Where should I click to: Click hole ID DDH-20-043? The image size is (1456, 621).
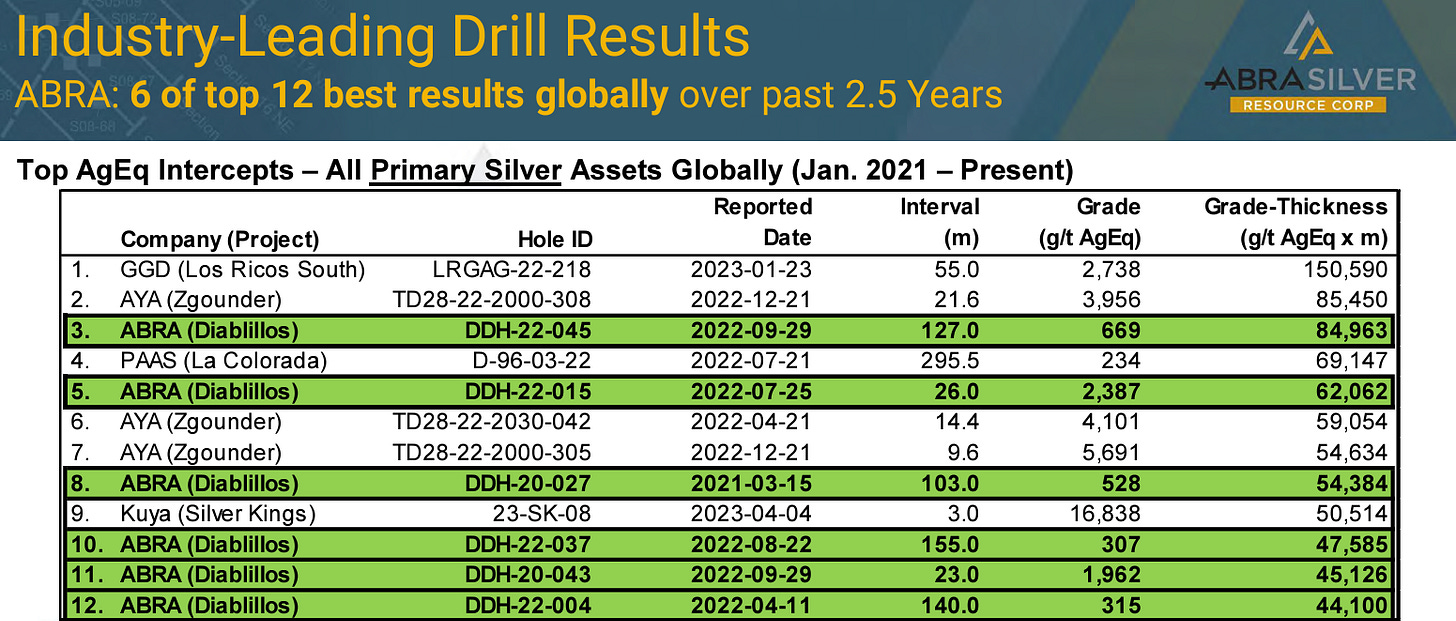point(527,575)
